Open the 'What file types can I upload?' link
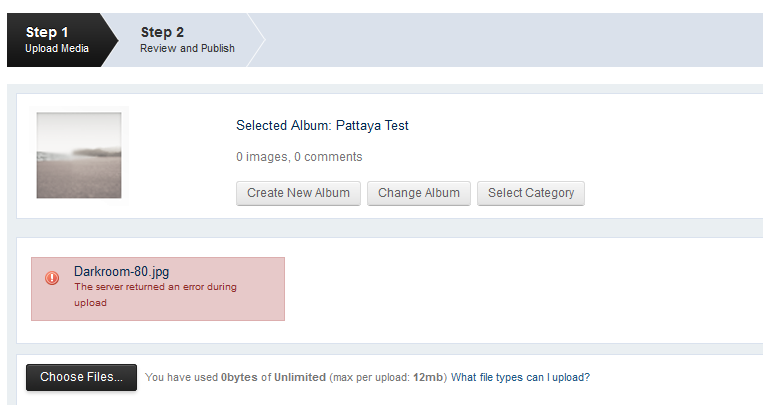 pos(520,377)
